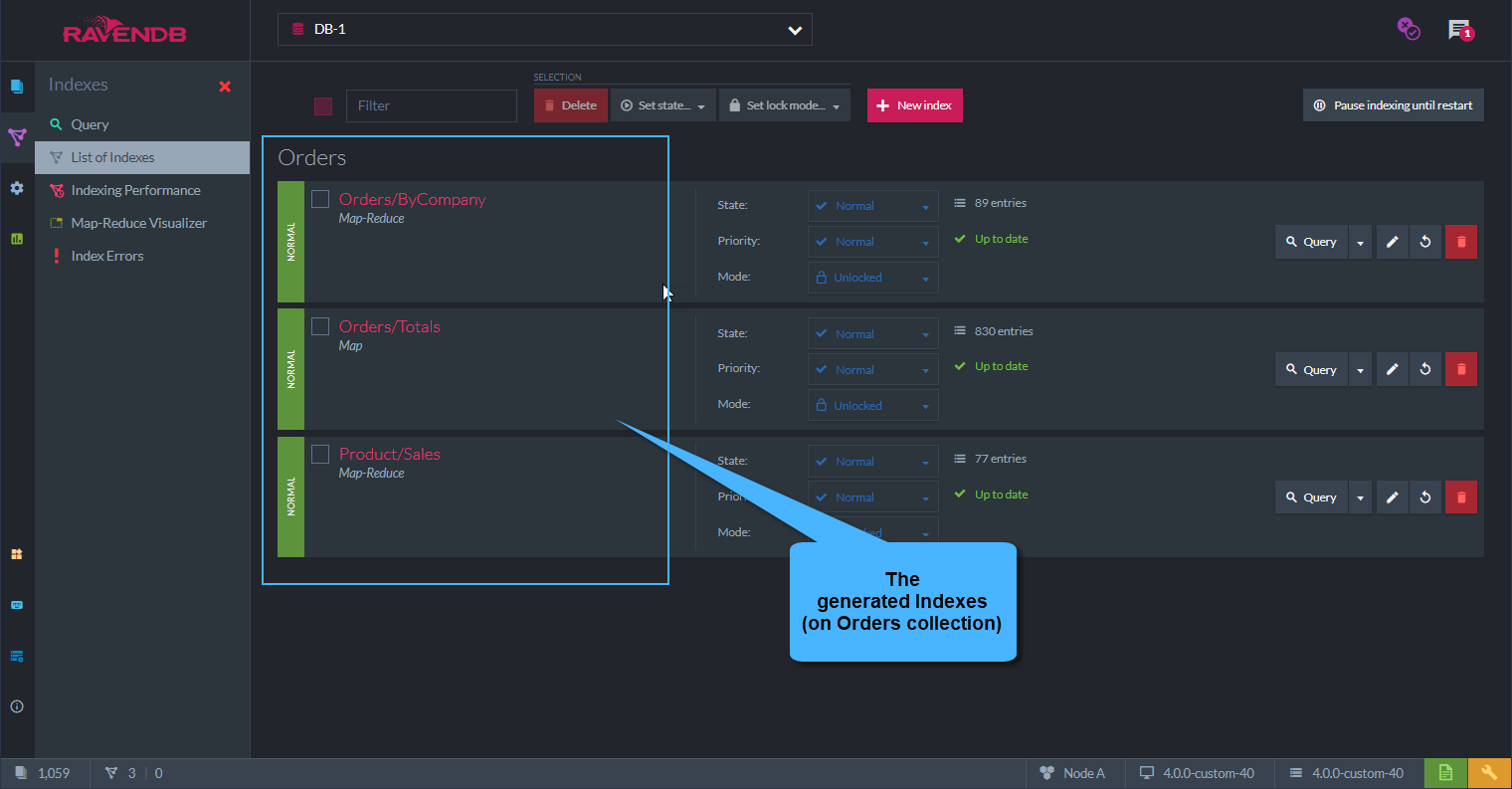This screenshot has width=1512, height=789.
Task: Open the Product/Sales index link
Action: pyautogui.click(x=389, y=454)
